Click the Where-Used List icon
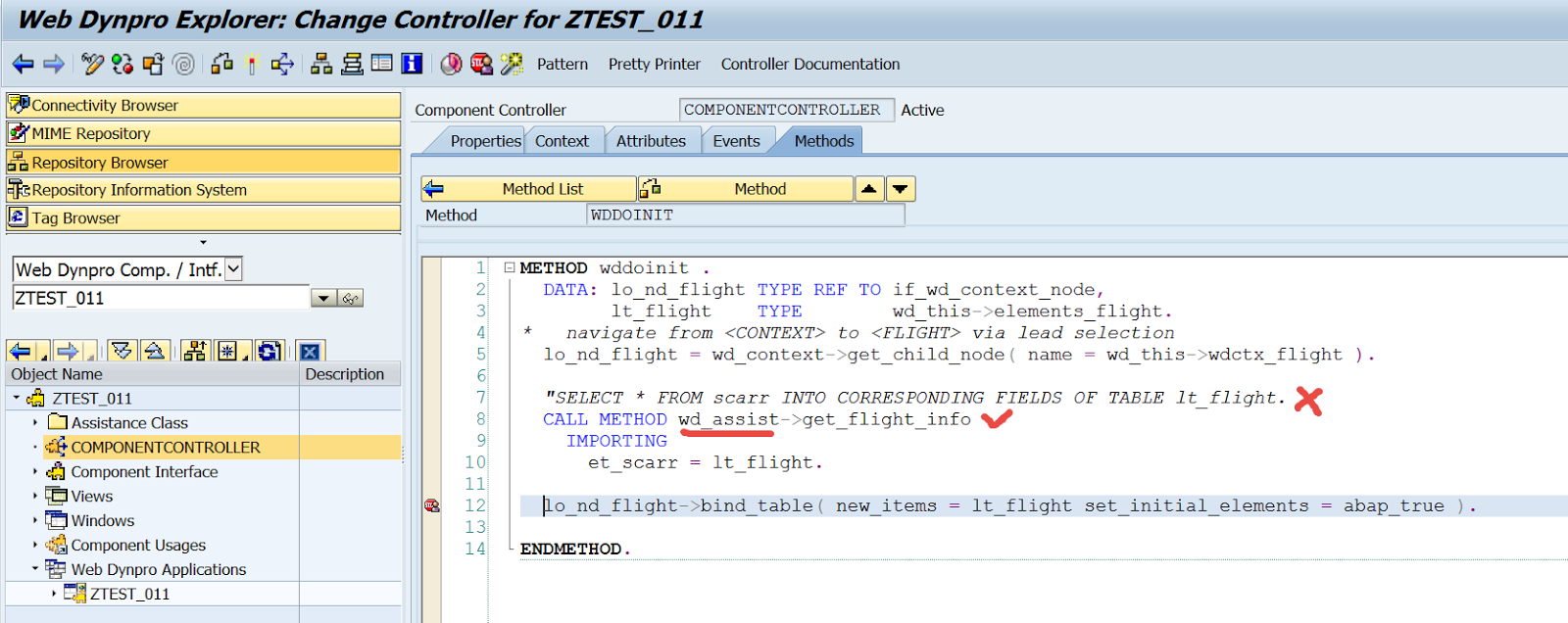Image resolution: width=1568 pixels, height=623 pixels. coord(282,65)
